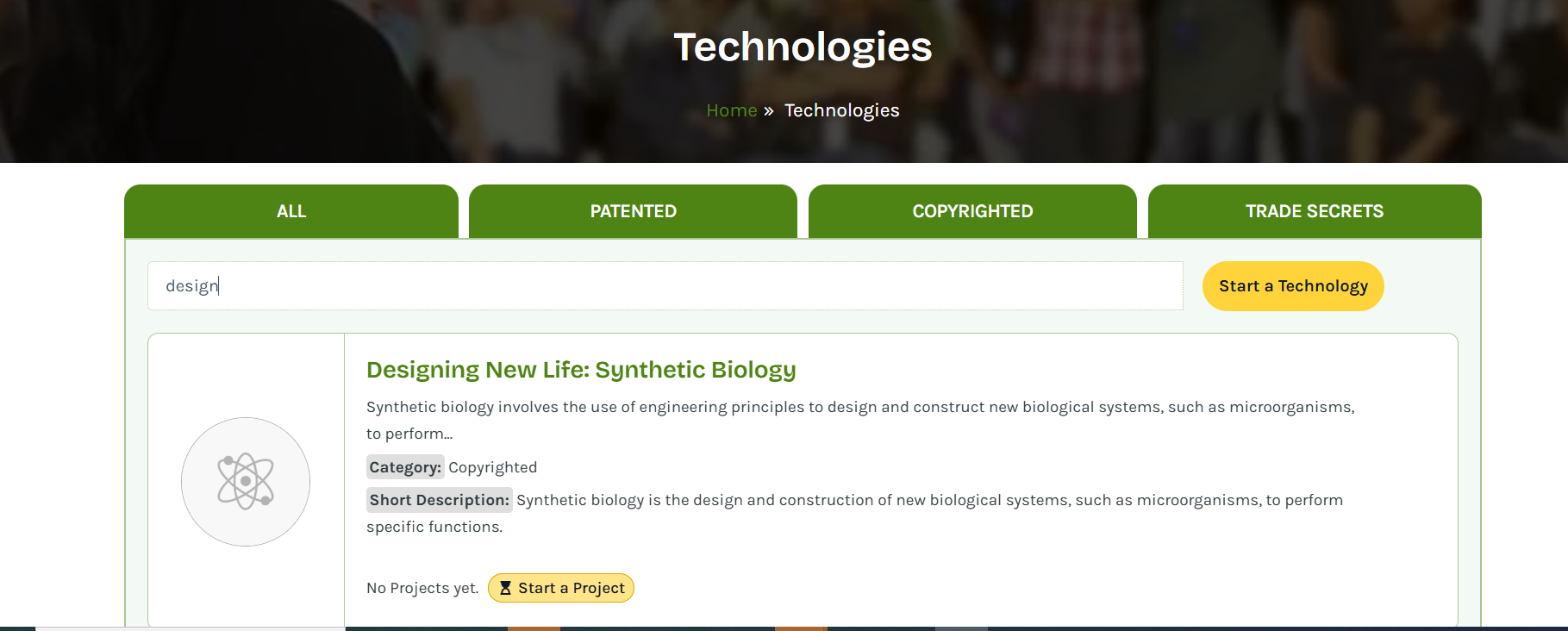Switch to the ALL tab
This screenshot has height=631, width=1568.
tap(291, 211)
